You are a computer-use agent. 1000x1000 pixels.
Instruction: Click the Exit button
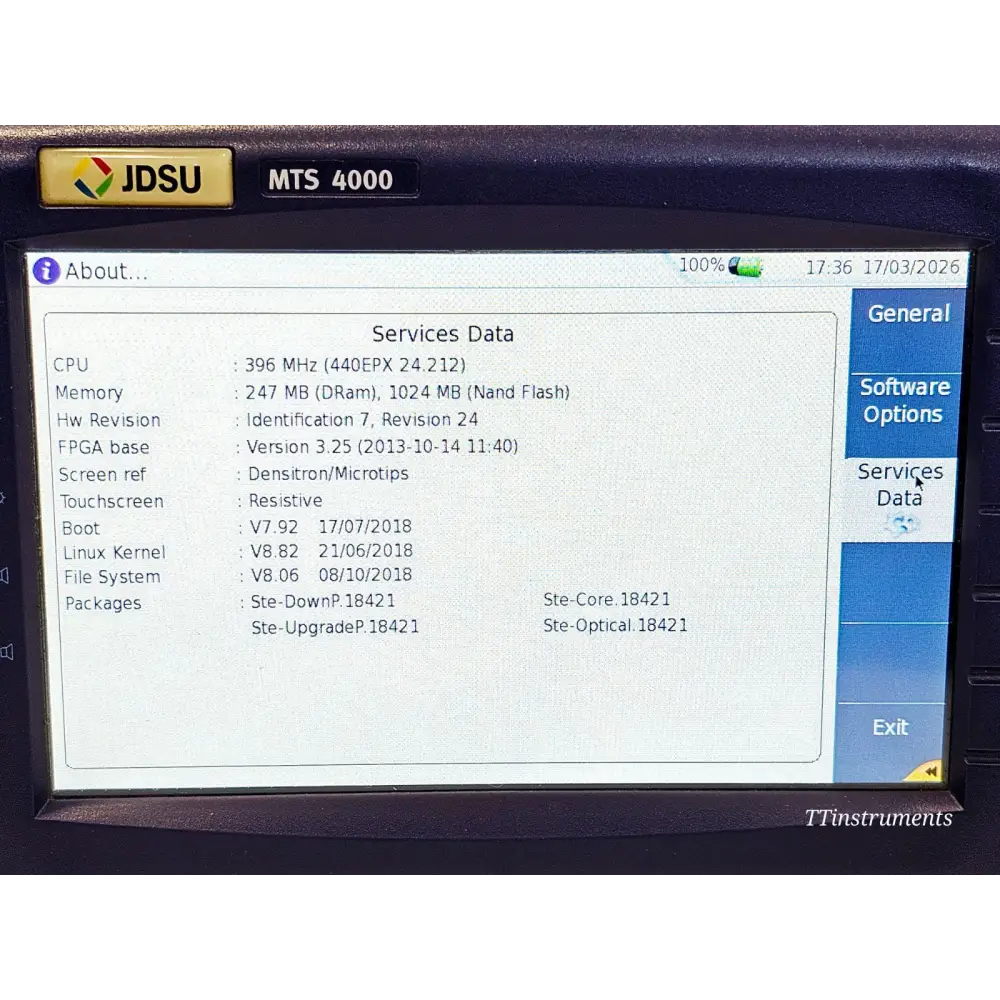[888, 742]
